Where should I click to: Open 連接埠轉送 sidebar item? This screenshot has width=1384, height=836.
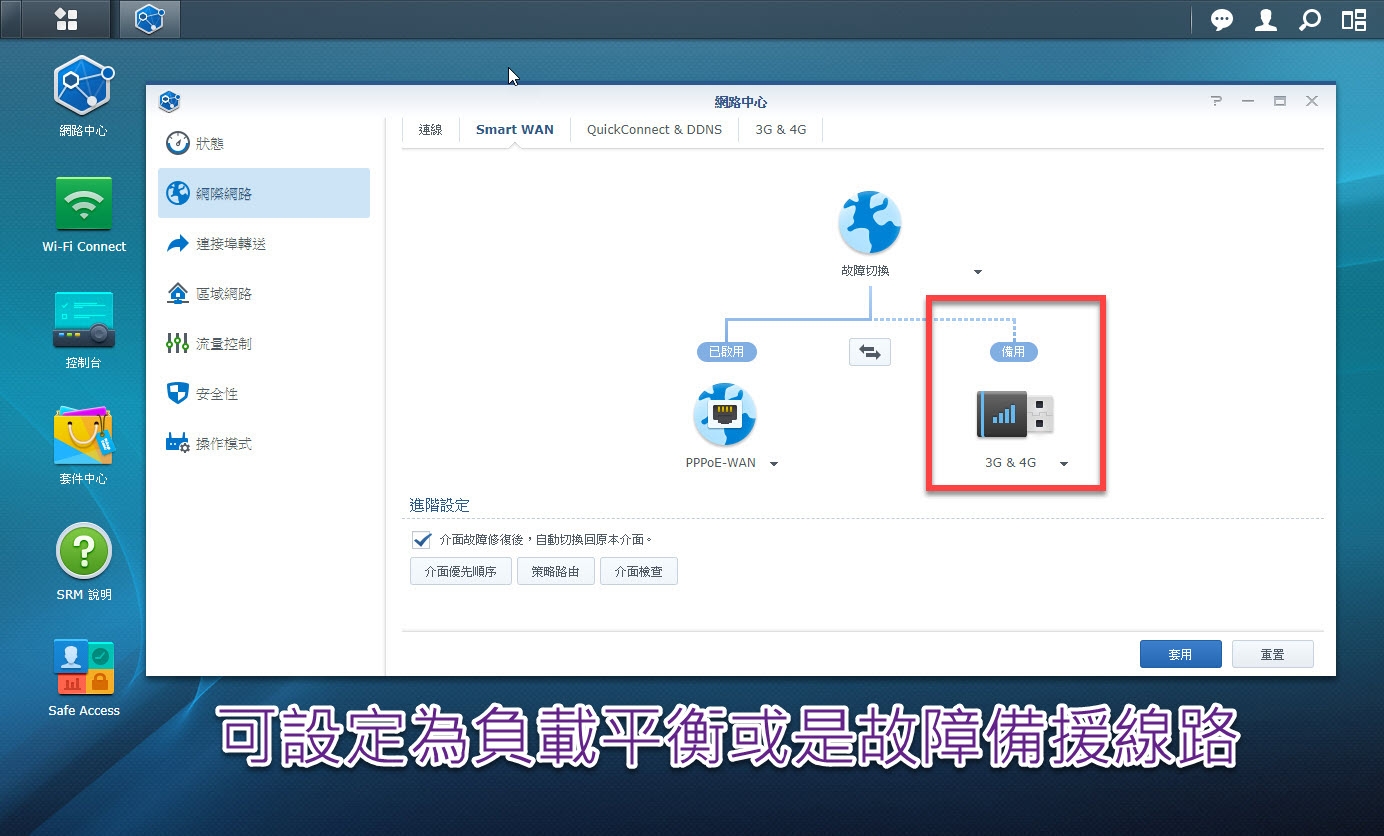[x=264, y=243]
